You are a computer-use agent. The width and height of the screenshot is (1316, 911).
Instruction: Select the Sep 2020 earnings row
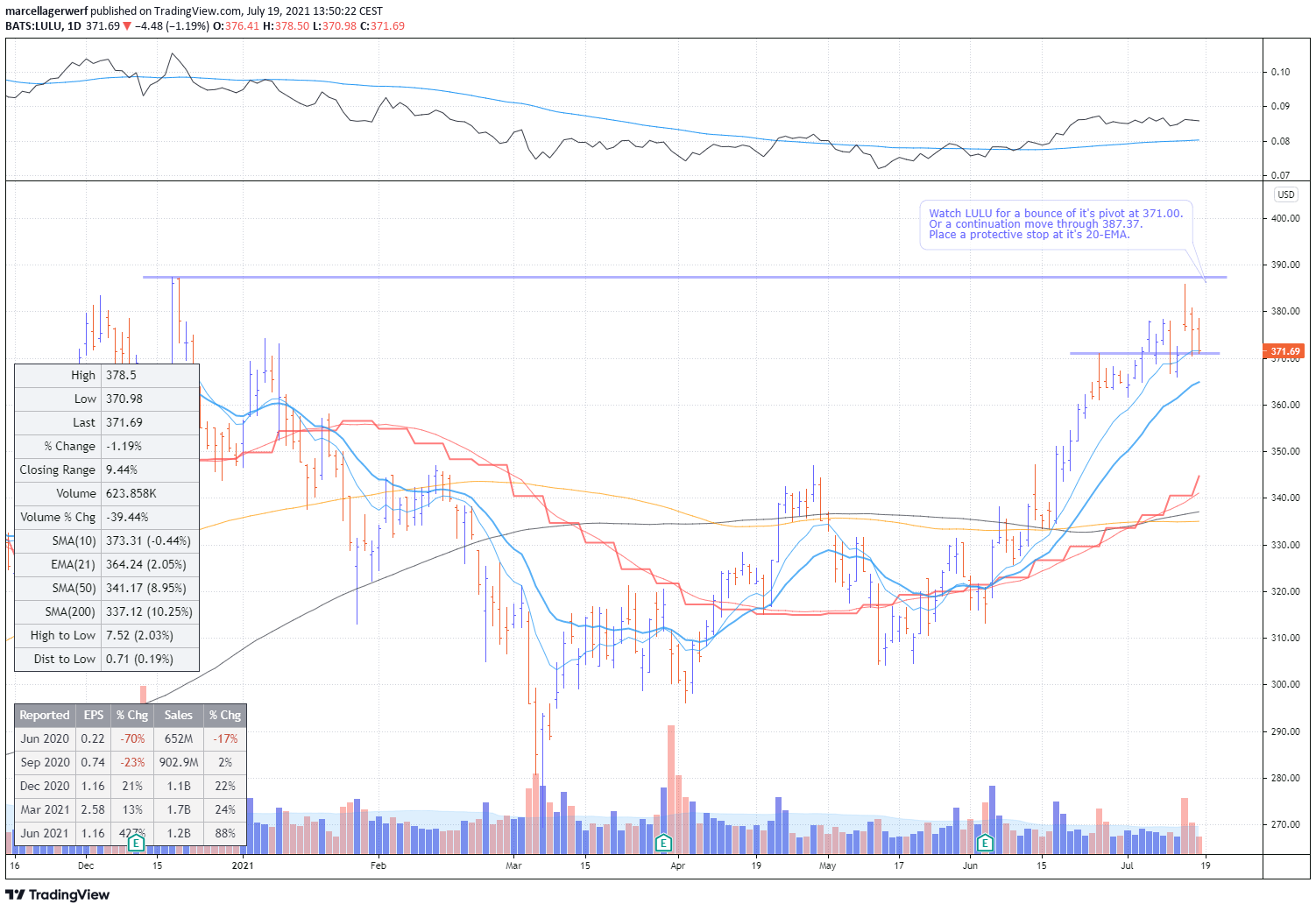[131, 762]
